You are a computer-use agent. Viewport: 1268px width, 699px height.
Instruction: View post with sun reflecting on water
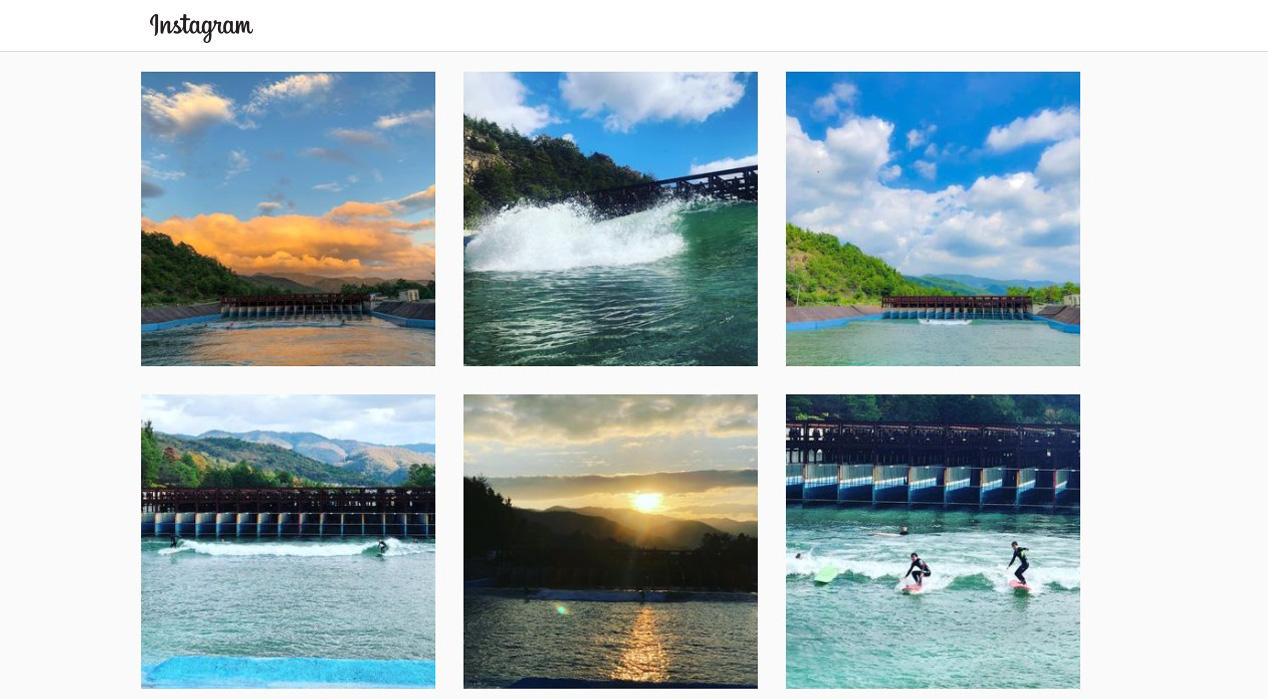610,541
